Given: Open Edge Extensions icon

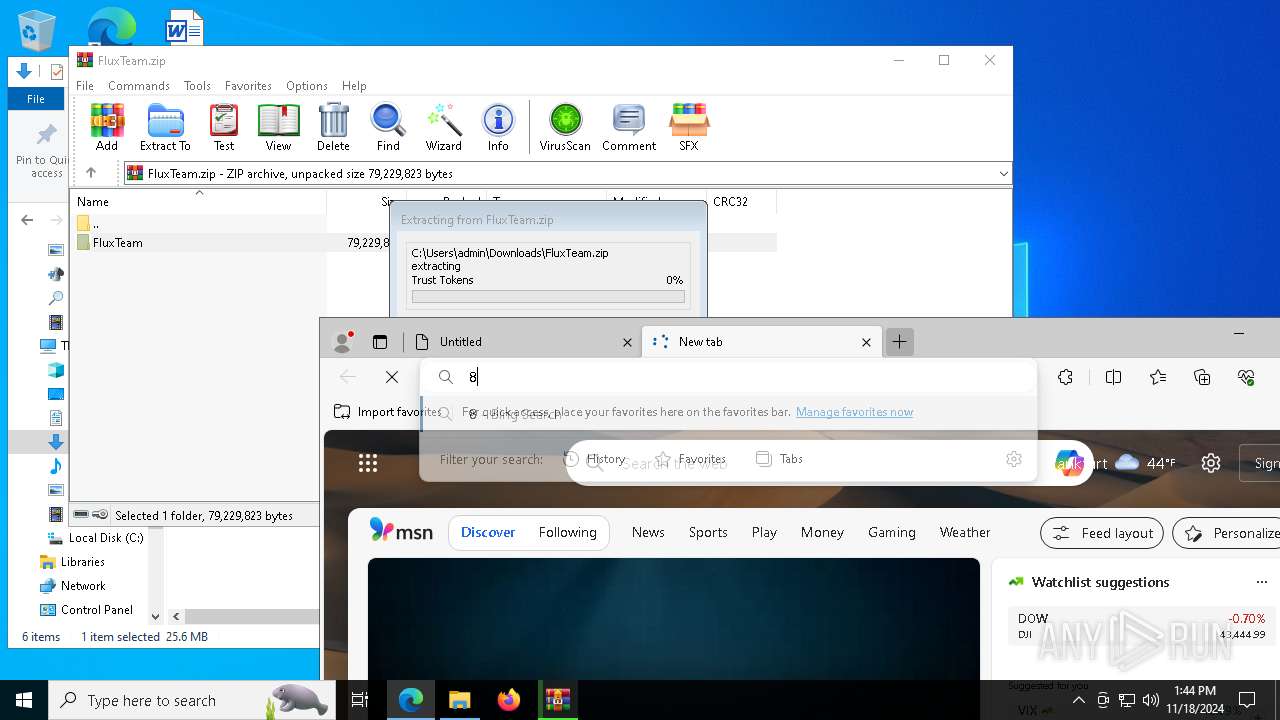Looking at the screenshot, I should (x=1065, y=377).
